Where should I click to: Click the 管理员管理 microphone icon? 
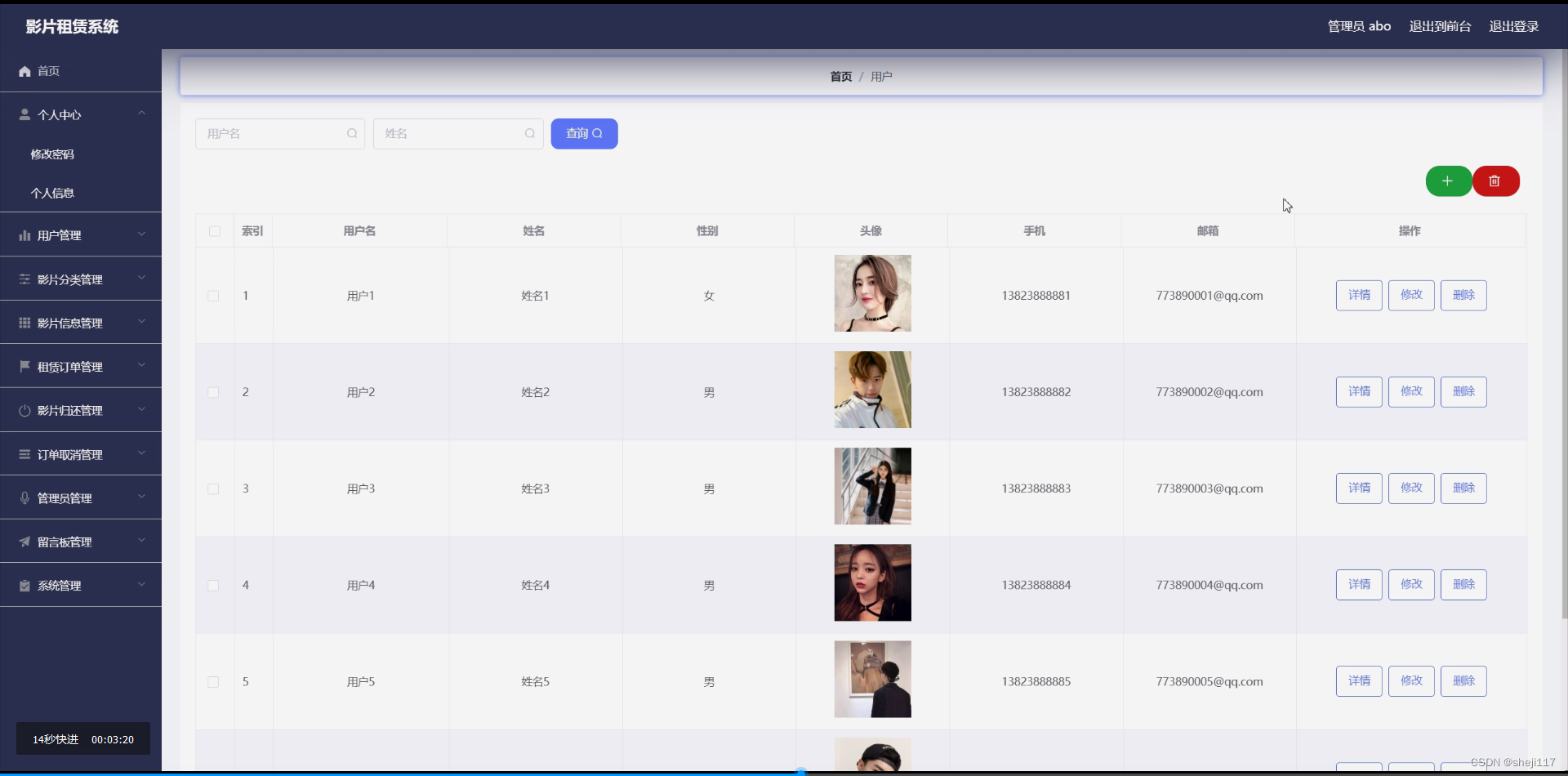point(24,497)
